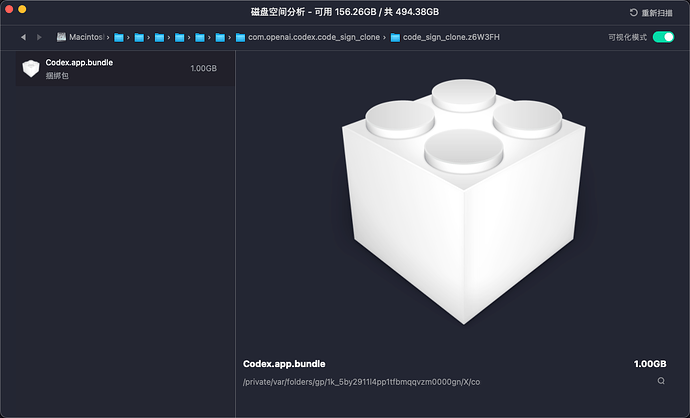Click the small bundle icon in the list

pos(31,69)
